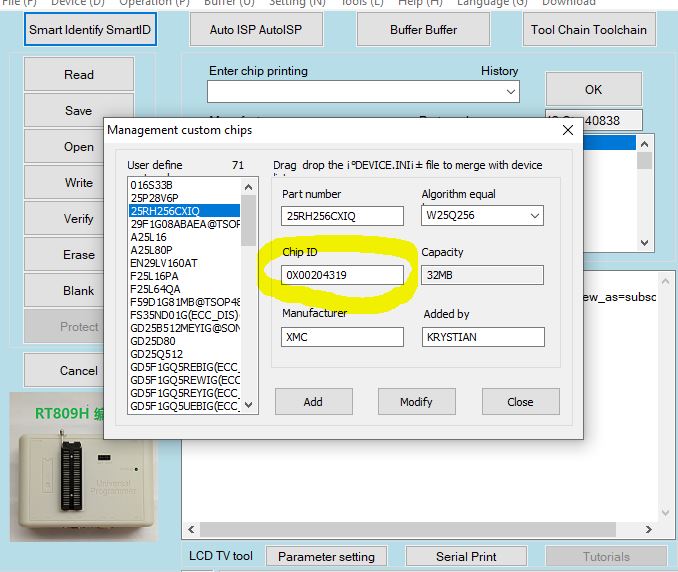Click down arrow of main chip list scrollbar

645,243
